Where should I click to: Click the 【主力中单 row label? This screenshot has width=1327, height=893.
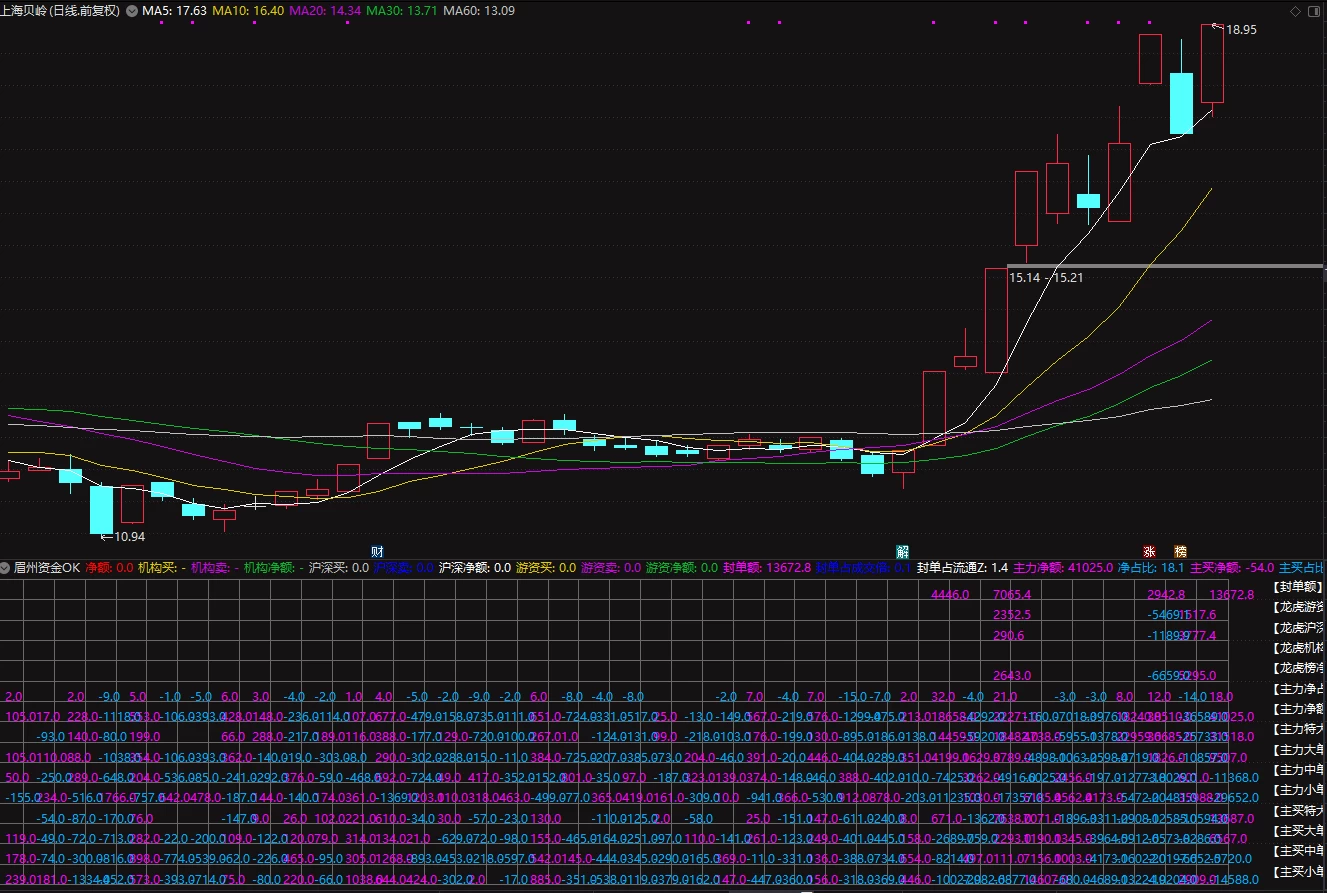(x=1297, y=770)
